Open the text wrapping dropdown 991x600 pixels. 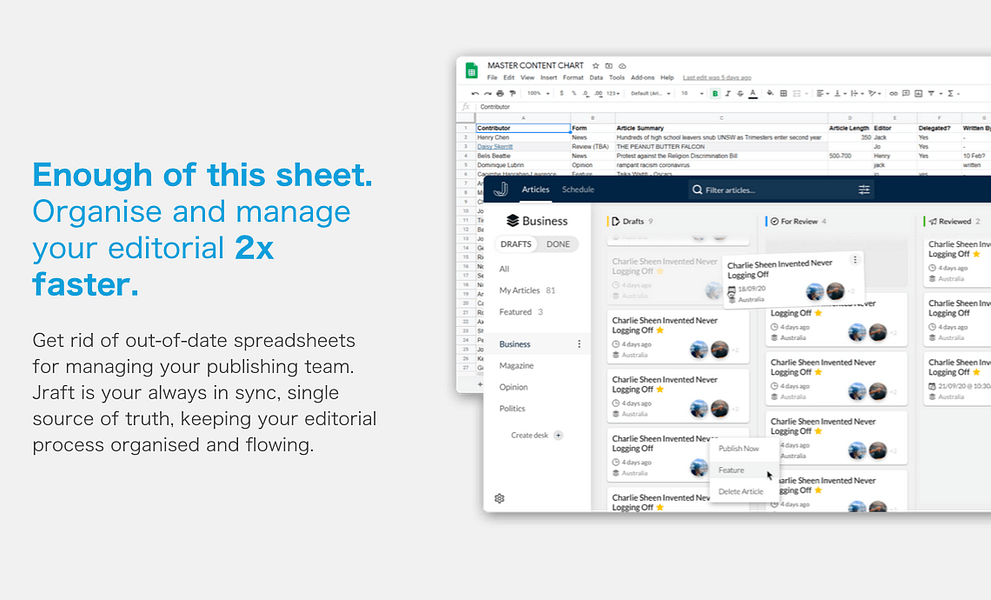point(857,94)
